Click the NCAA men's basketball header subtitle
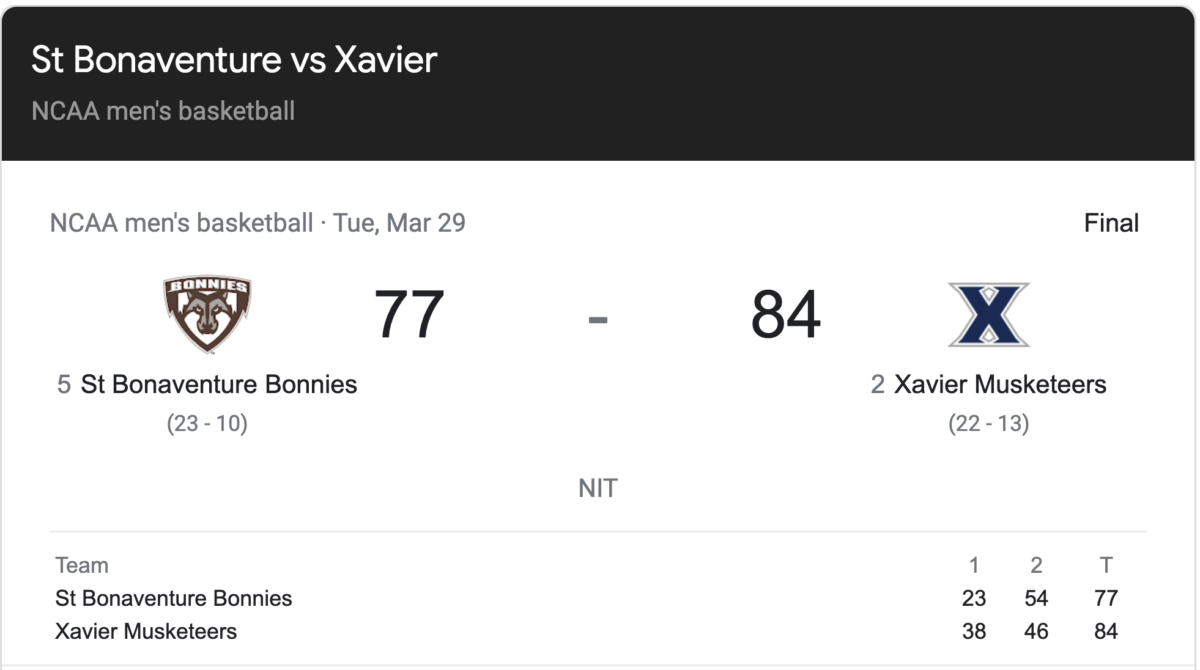This screenshot has height=670, width=1200. 163,110
